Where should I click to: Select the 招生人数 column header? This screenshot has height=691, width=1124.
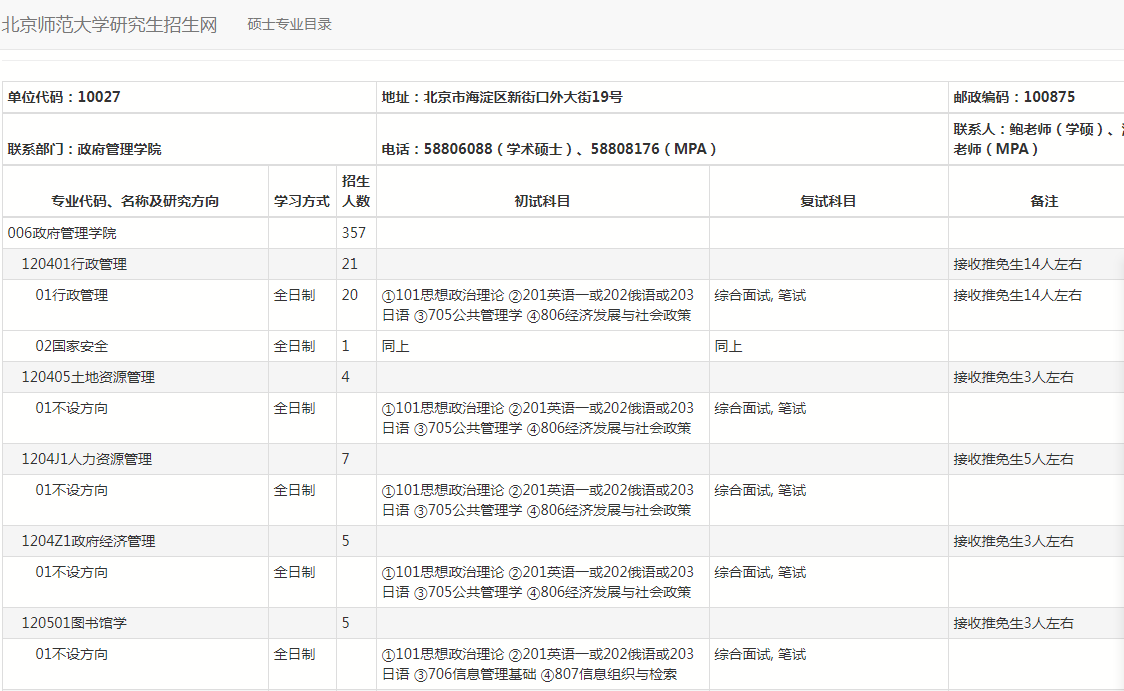pyautogui.click(x=356, y=191)
